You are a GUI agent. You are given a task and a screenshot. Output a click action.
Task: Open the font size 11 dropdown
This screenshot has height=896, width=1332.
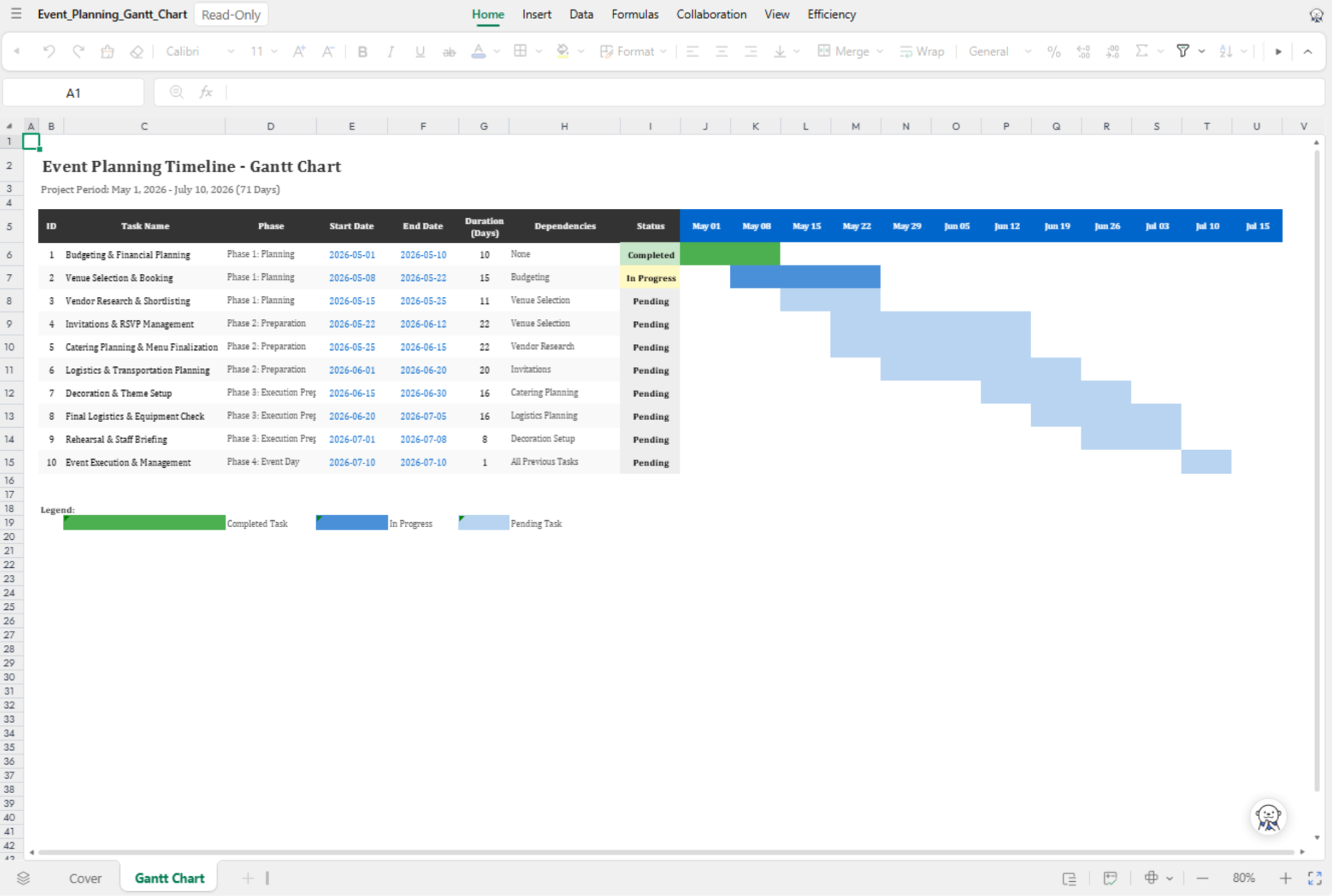tap(264, 51)
